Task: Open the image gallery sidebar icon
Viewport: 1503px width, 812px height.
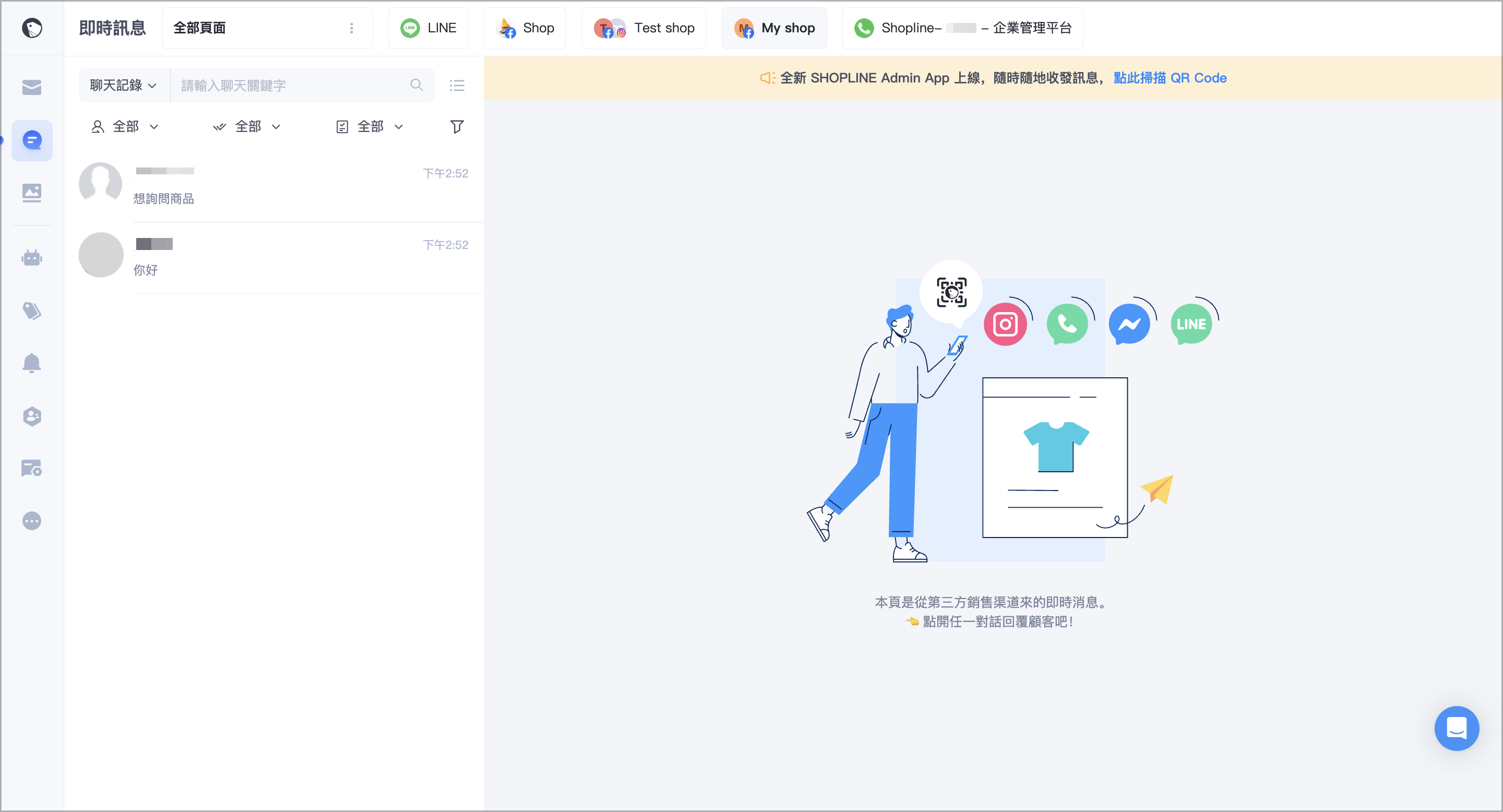Action: point(32,193)
